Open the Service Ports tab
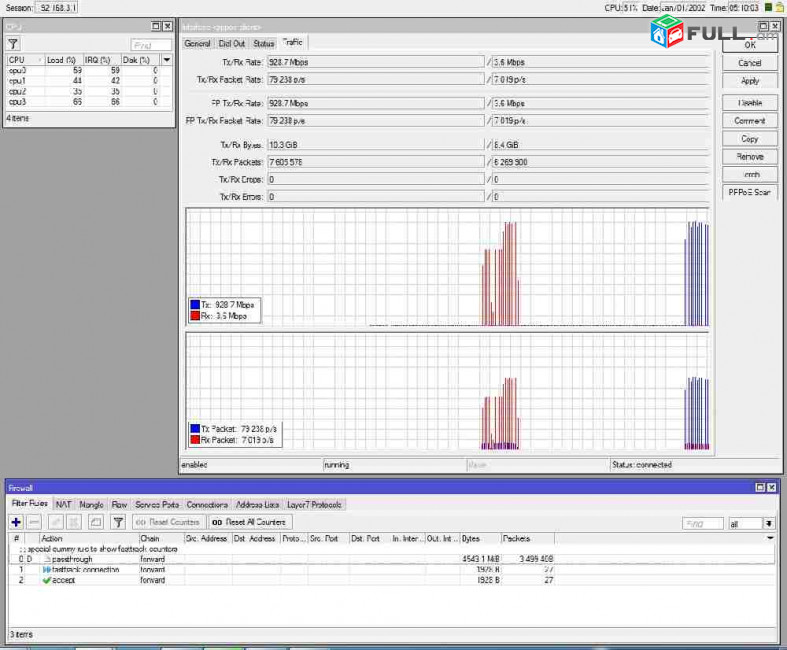The height and width of the screenshot is (650, 787). [157, 504]
